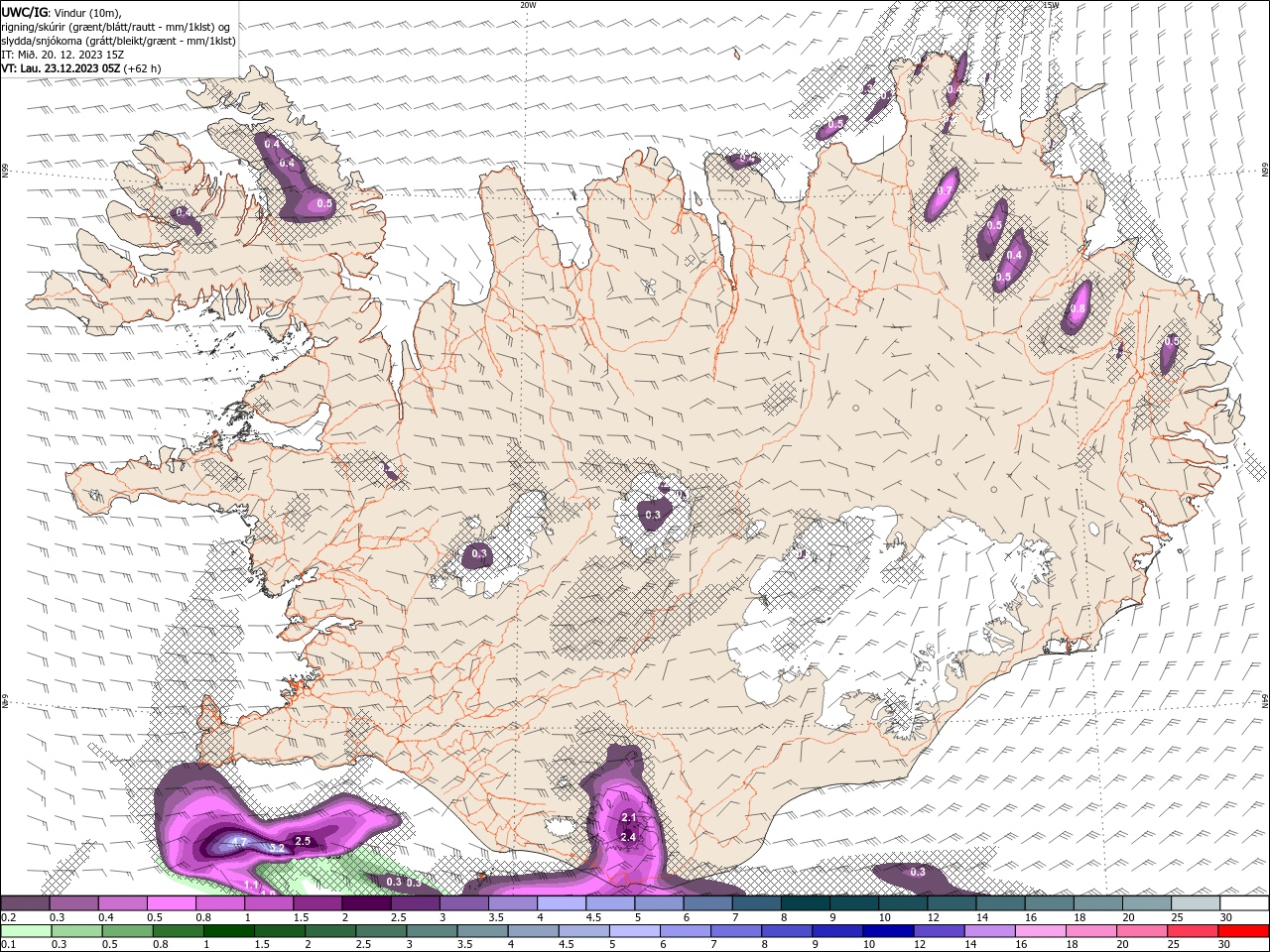Select lower rain legend swatch between 3 and 3.5

[432, 931]
